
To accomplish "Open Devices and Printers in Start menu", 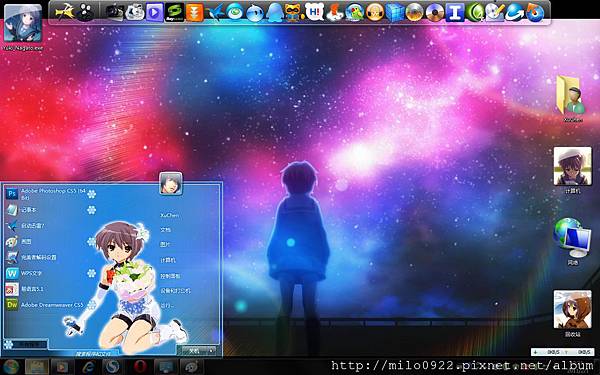I will point(175,290).
